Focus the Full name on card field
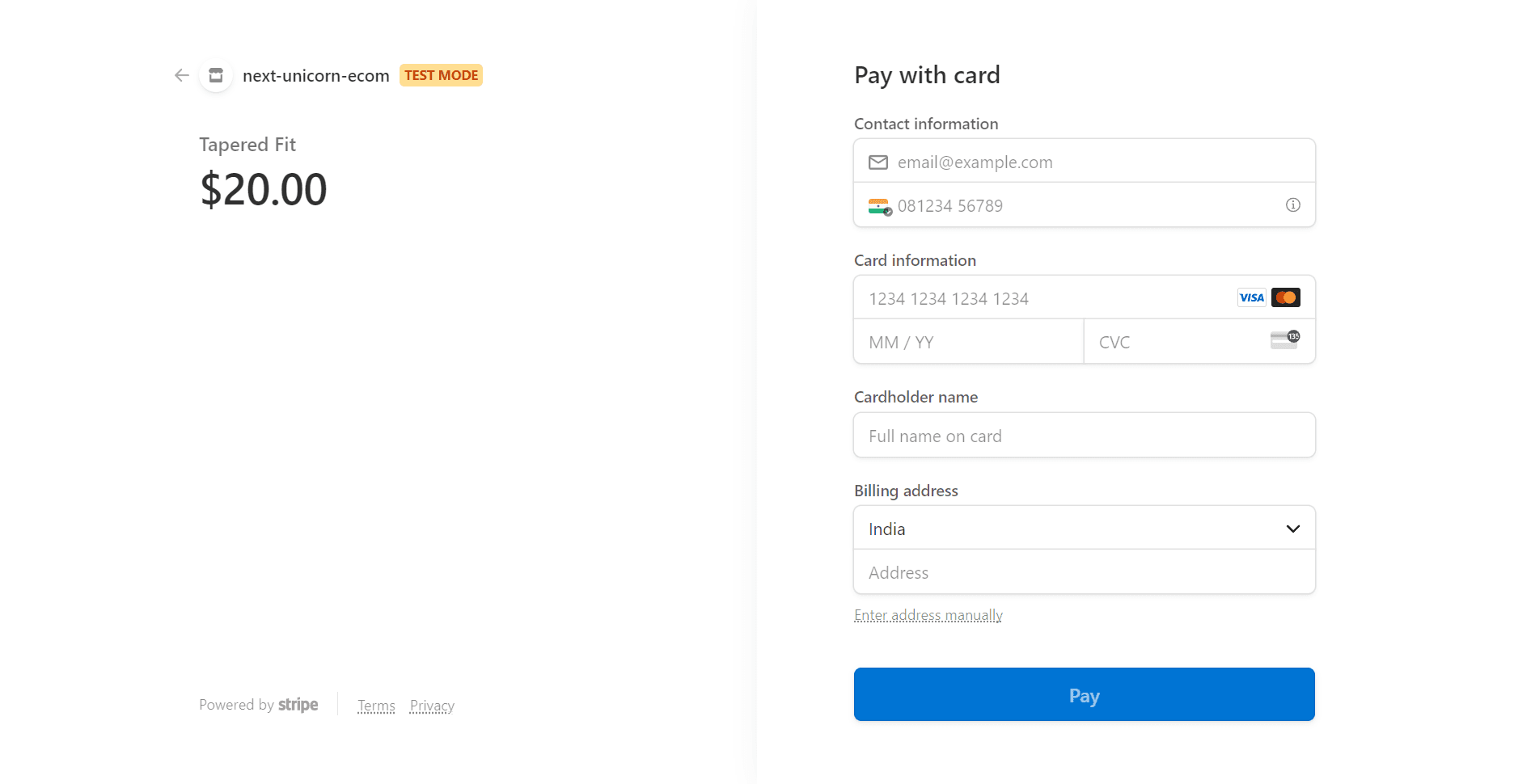Screen dimensions: 1514x784 (1085, 435)
